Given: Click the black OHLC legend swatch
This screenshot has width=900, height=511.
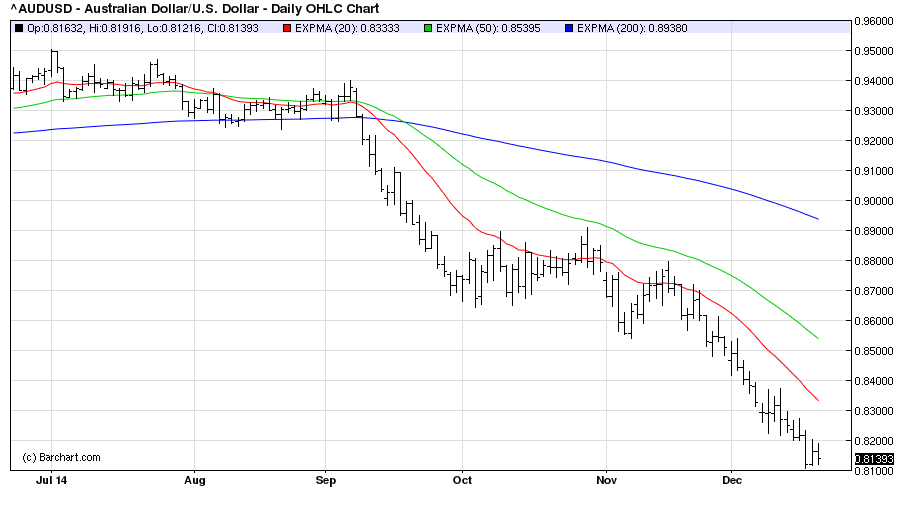Looking at the screenshot, I should tap(18, 28).
